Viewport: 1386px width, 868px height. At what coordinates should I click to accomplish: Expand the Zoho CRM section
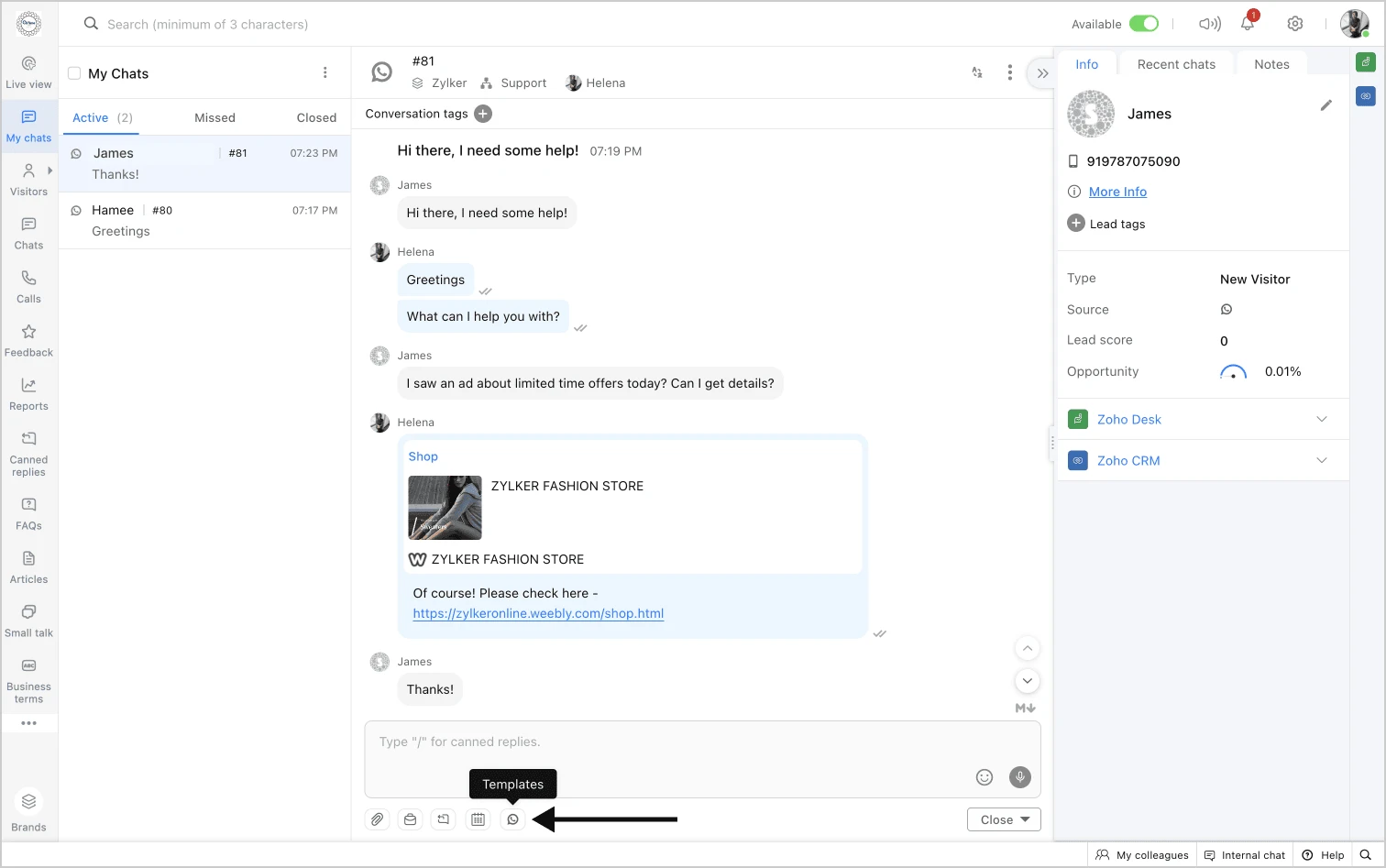pyautogui.click(x=1321, y=460)
